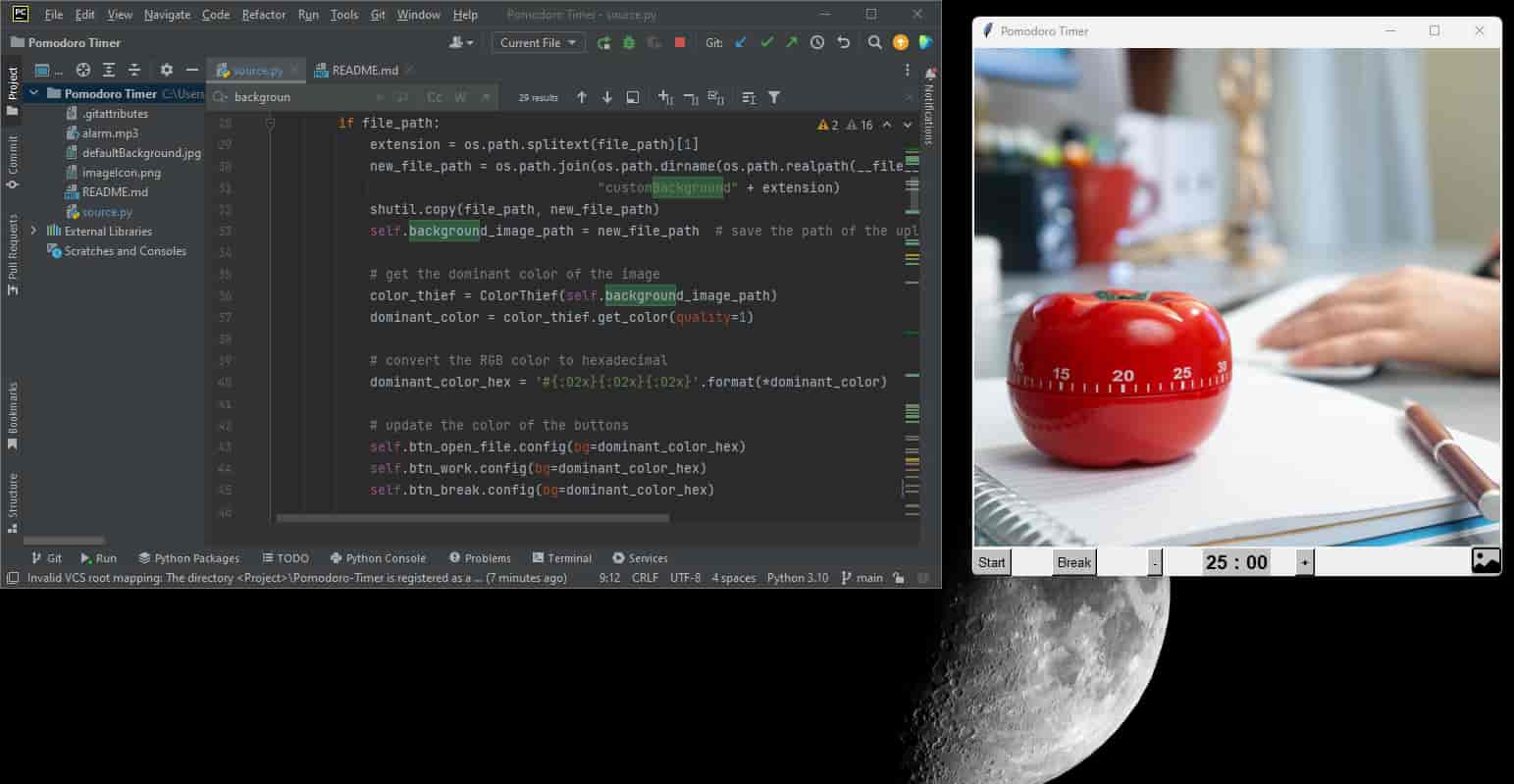
Task: Open the Python Console tool window
Action: click(x=378, y=557)
